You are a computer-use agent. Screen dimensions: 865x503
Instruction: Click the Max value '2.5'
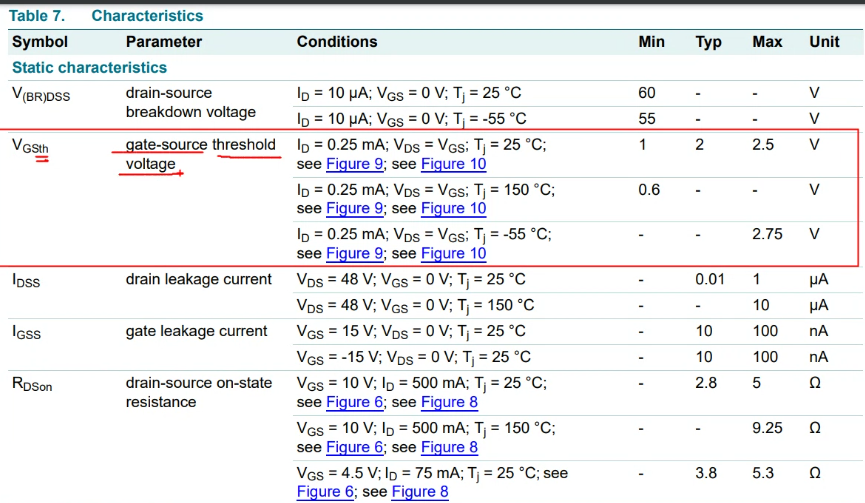763,145
